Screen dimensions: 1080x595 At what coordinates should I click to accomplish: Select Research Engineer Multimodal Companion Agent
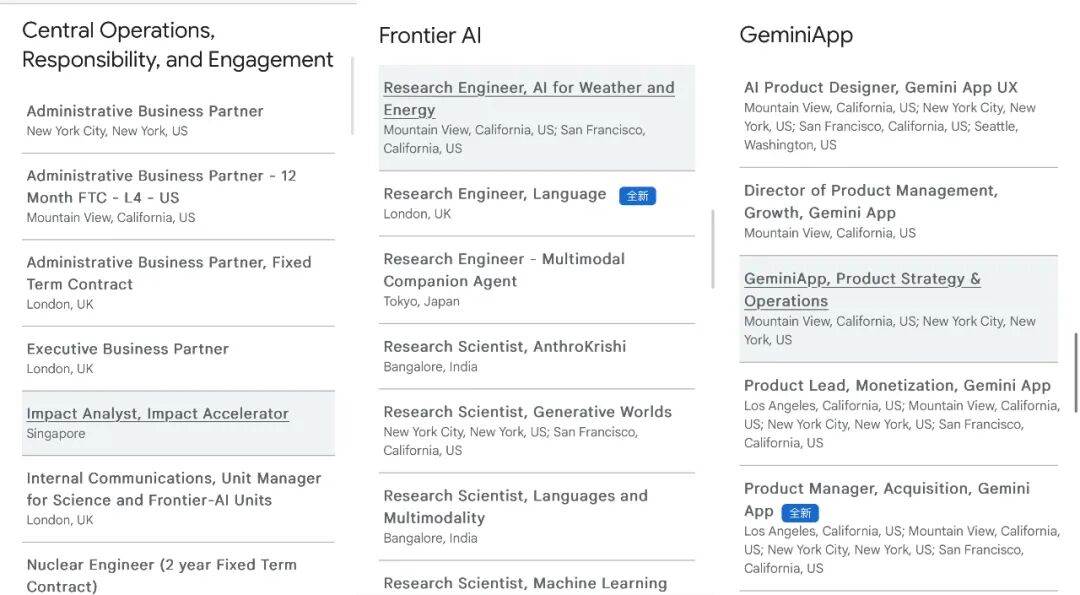coord(503,270)
